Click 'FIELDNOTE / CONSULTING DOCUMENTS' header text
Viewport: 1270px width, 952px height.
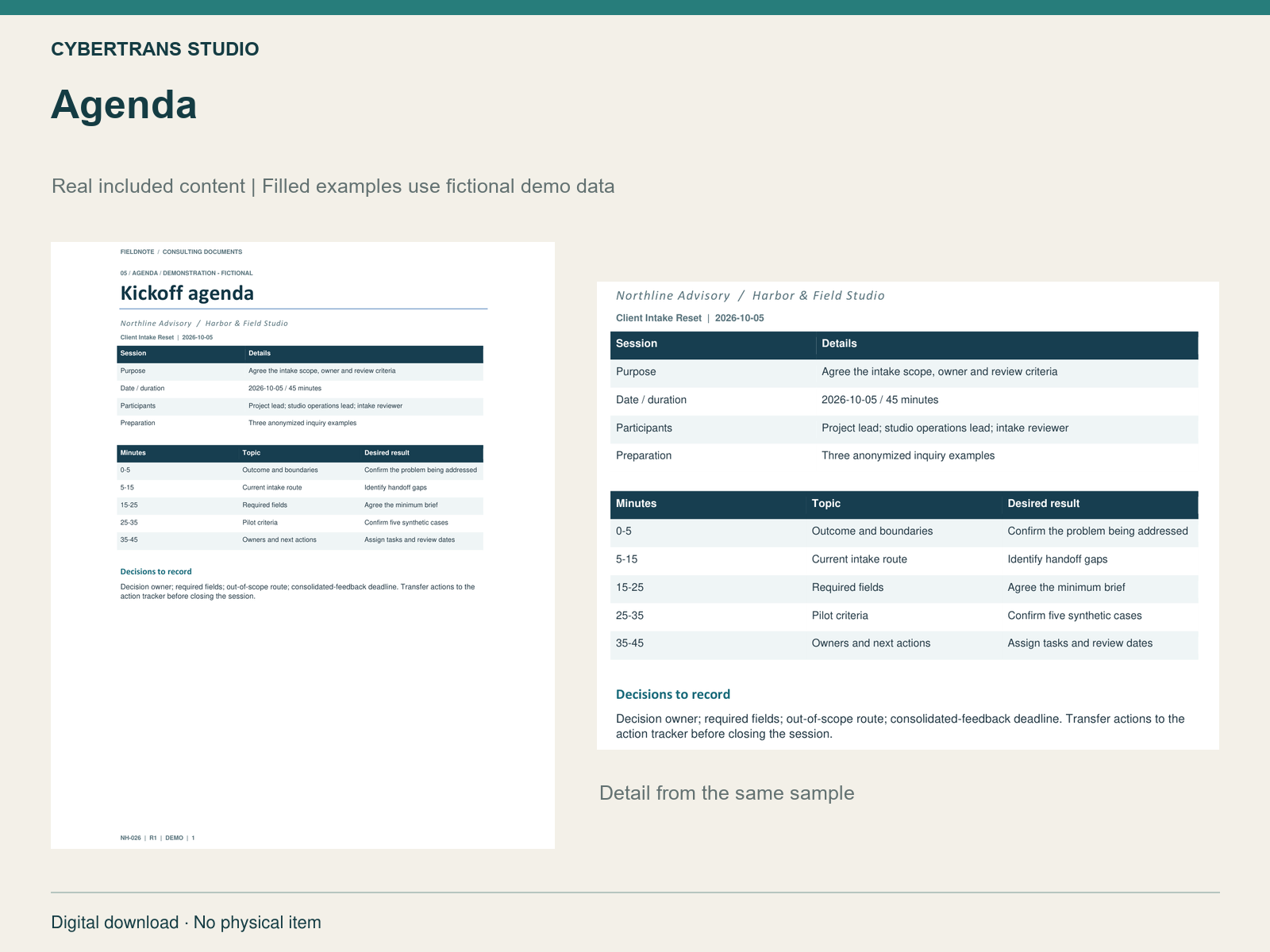(x=181, y=251)
